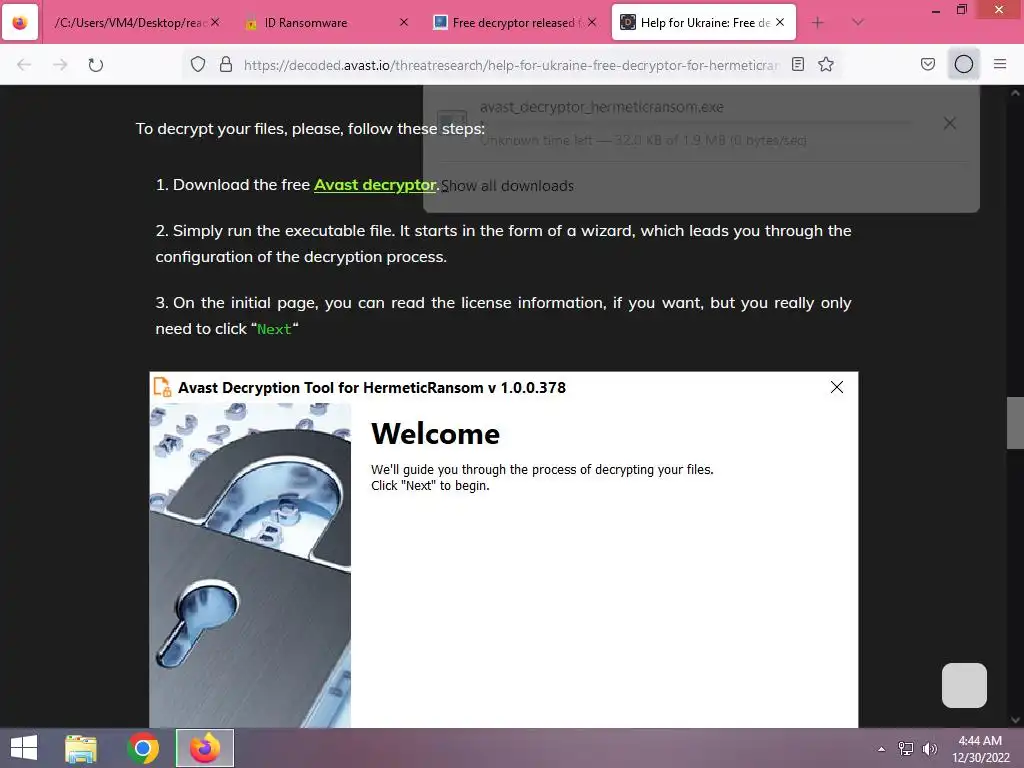Open a new tab with plus button
1024x768 pixels.
coord(818,23)
